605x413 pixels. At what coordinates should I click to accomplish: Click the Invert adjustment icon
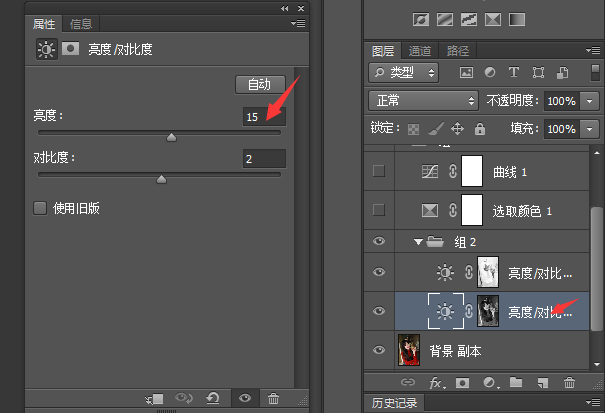point(421,19)
